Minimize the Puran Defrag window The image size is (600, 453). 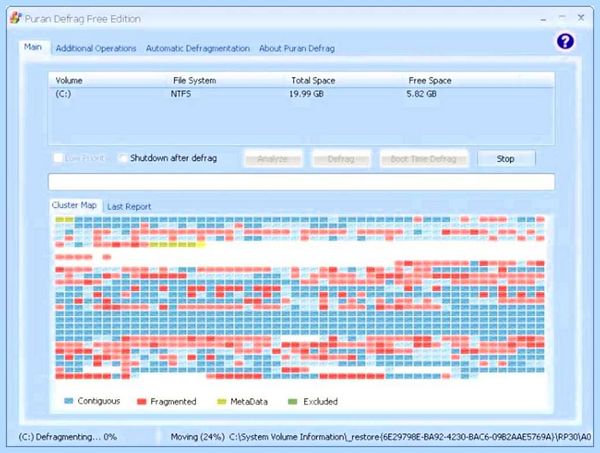543,18
